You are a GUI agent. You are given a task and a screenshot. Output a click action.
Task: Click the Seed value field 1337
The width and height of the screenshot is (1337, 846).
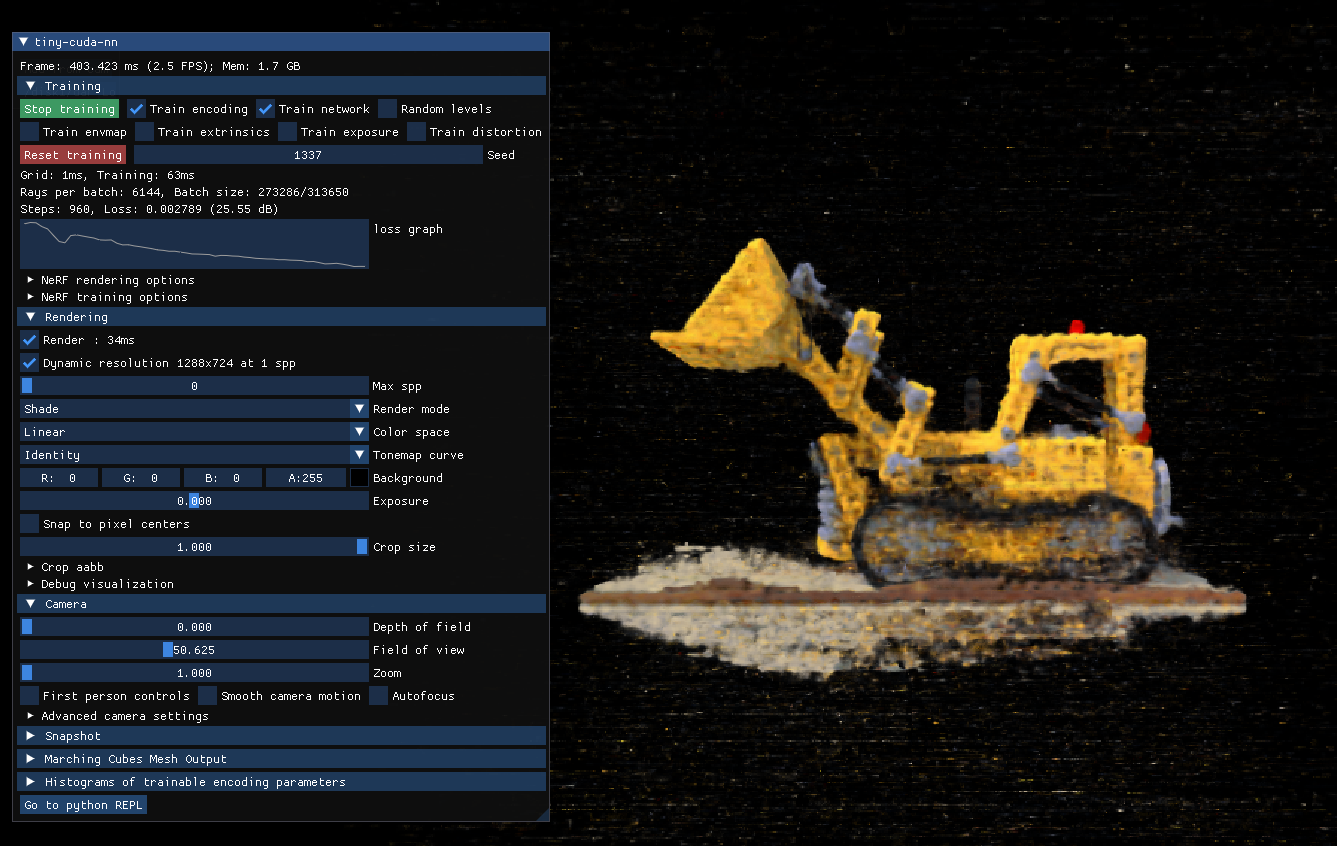pos(308,155)
